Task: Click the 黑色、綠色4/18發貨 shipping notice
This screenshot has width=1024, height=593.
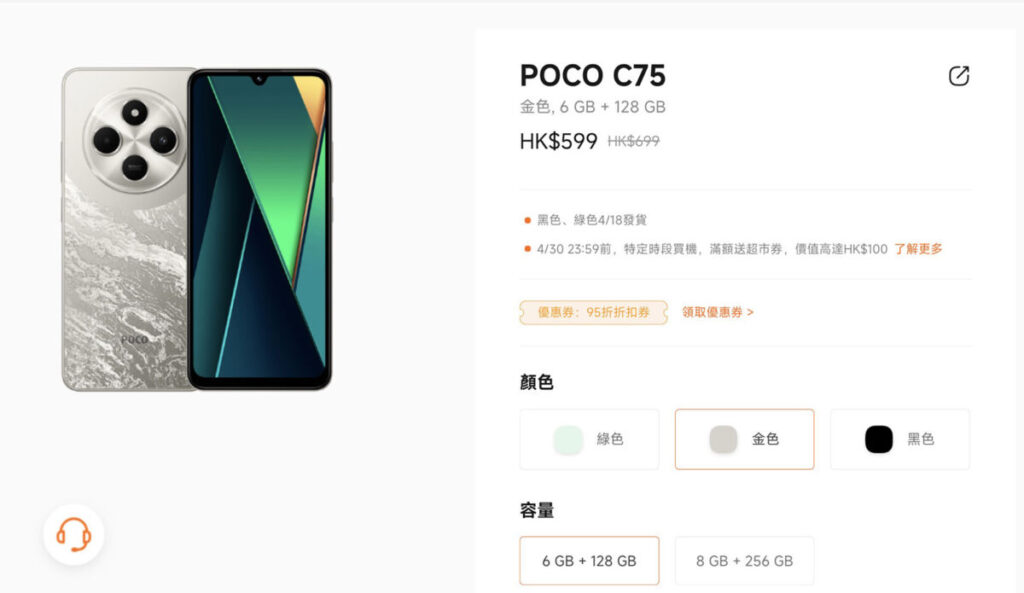Action: (592, 220)
